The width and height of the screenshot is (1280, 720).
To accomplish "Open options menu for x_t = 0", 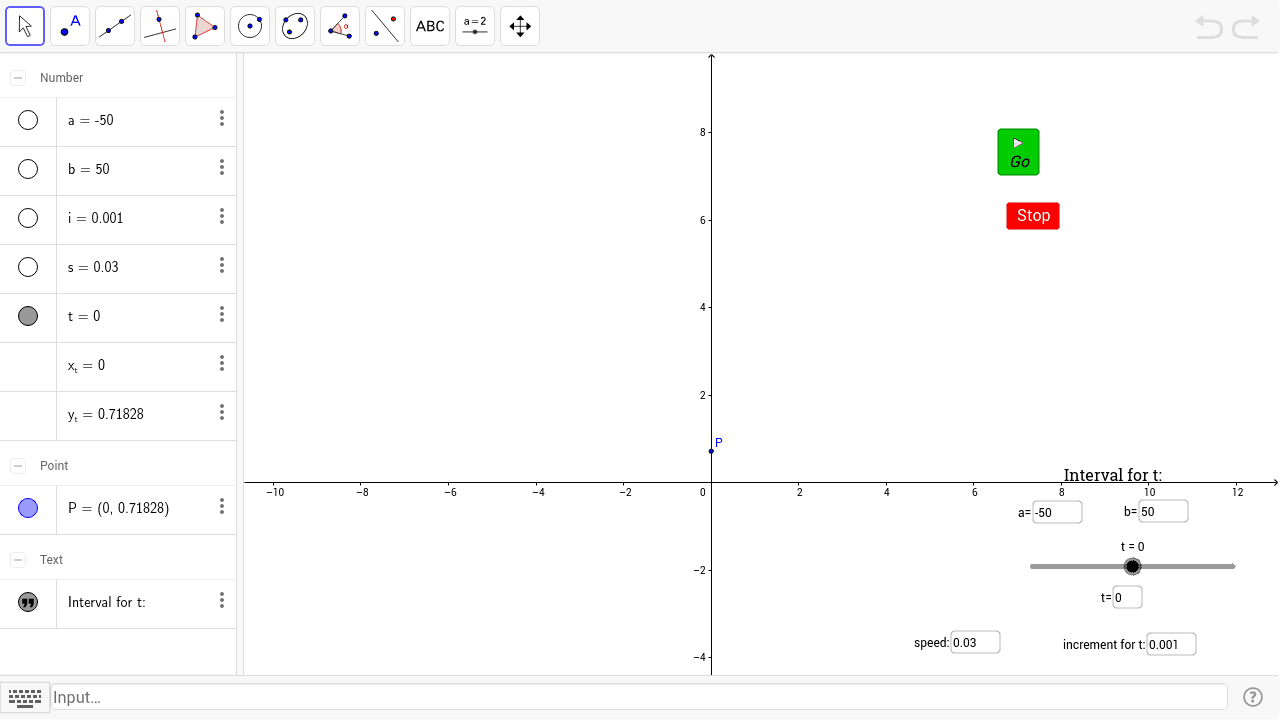I will pos(222,364).
